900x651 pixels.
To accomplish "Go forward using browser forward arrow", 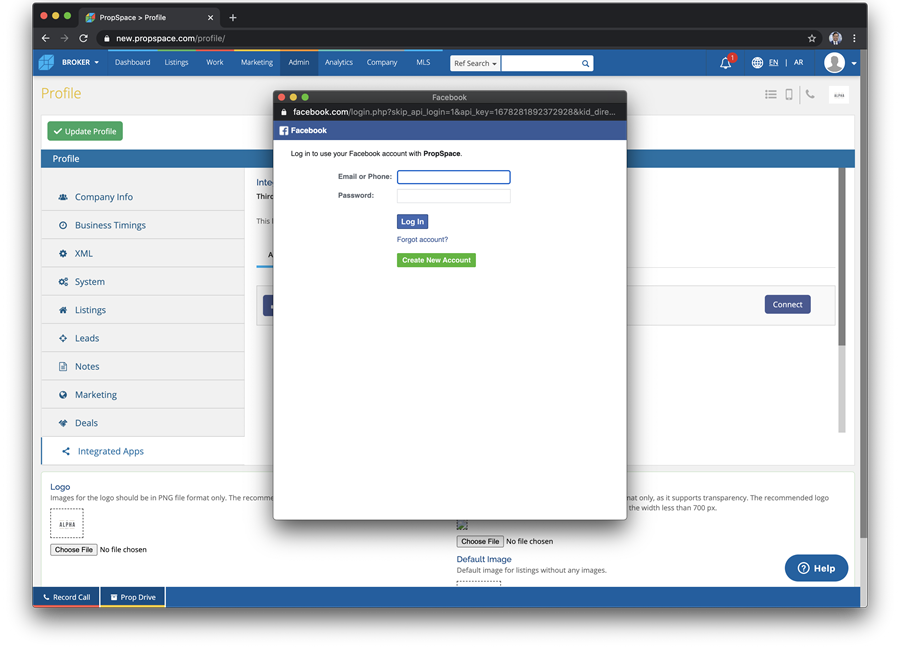I will [64, 38].
